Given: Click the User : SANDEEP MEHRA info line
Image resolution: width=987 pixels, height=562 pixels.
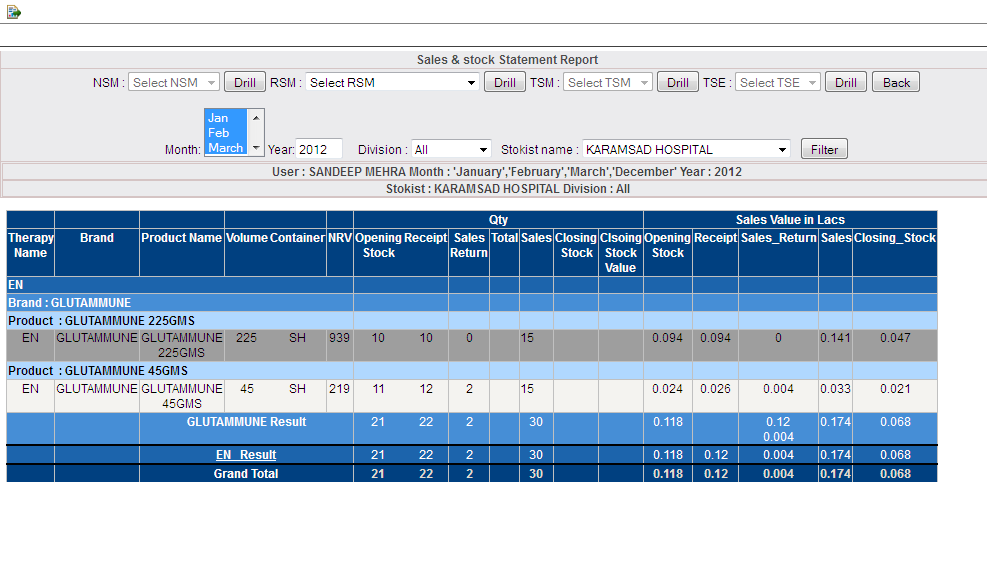Looking at the screenshot, I should click(507, 171).
